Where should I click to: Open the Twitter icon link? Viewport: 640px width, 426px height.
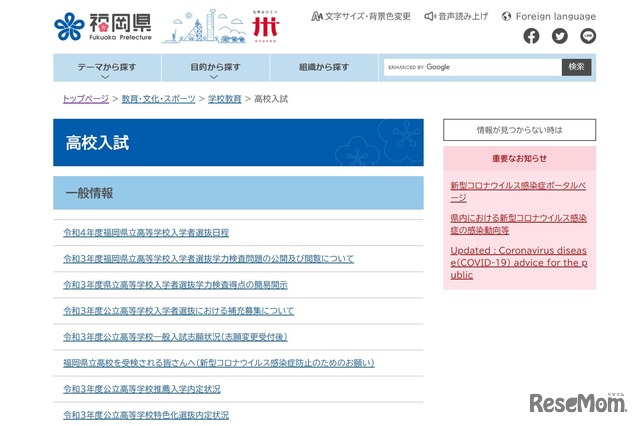pyautogui.click(x=559, y=36)
